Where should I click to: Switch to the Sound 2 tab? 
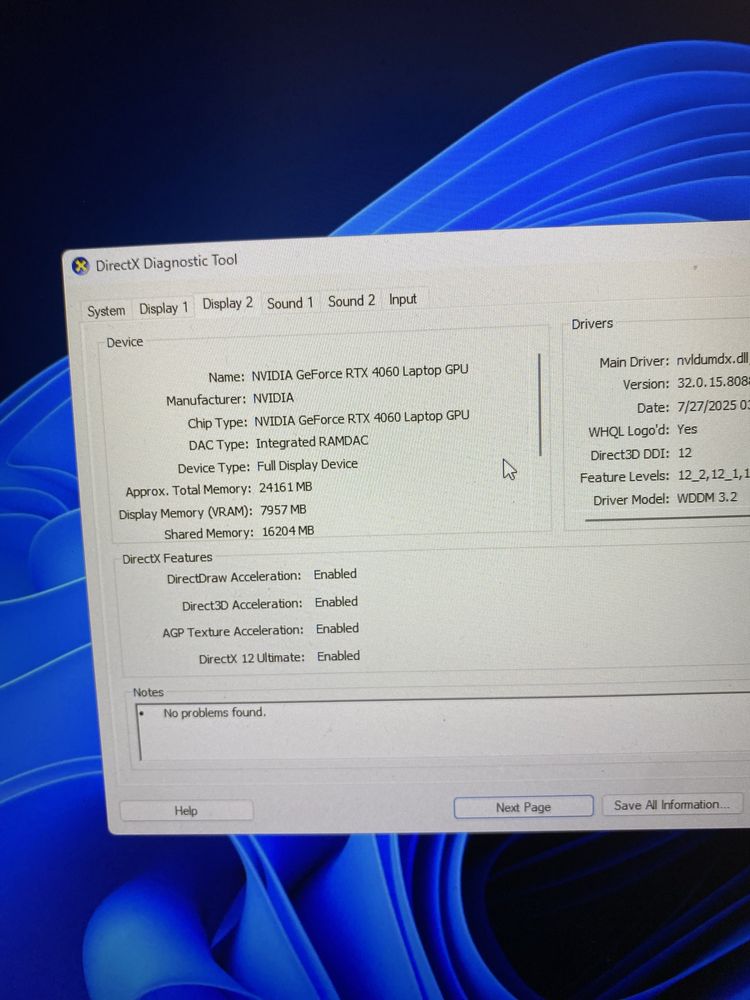click(x=351, y=300)
